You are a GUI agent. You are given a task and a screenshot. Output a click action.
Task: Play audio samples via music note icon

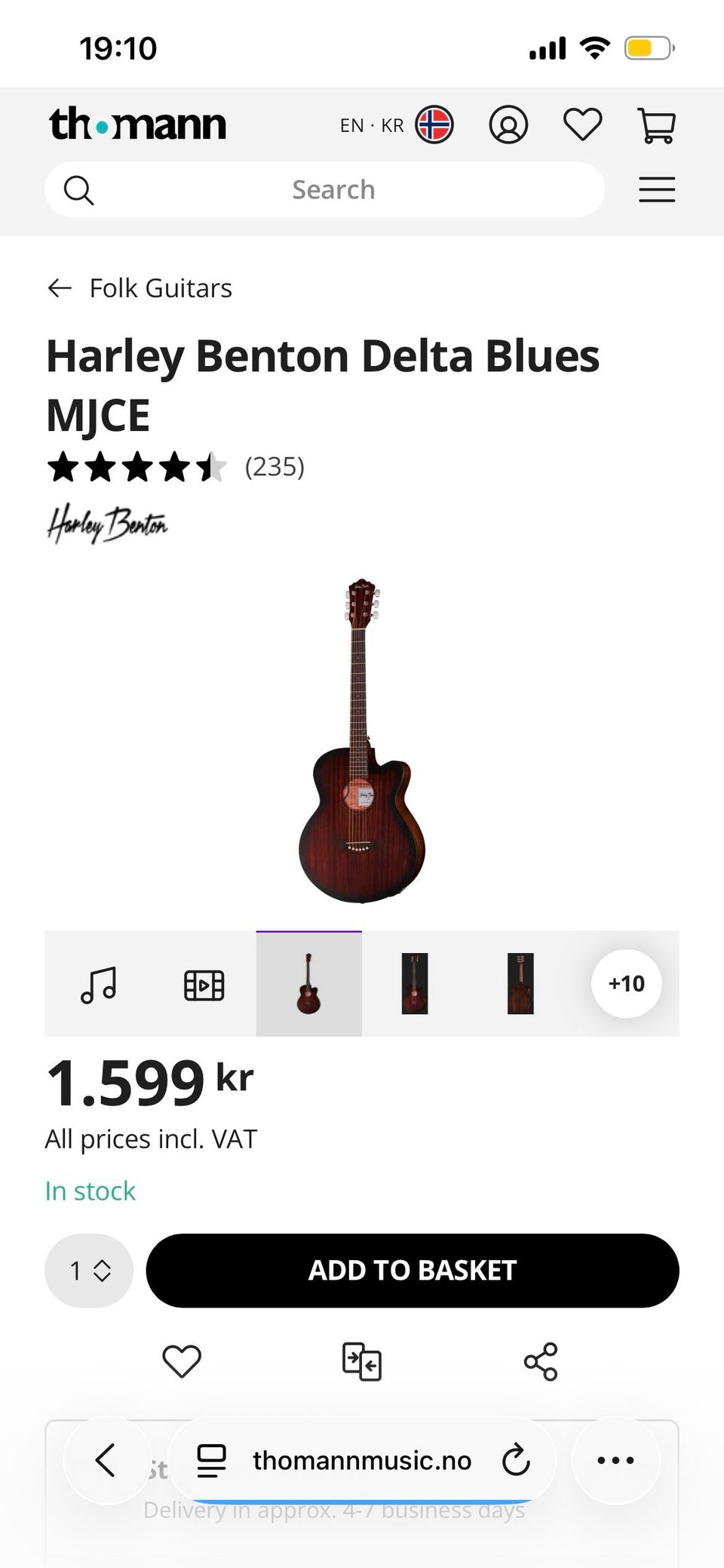[98, 984]
